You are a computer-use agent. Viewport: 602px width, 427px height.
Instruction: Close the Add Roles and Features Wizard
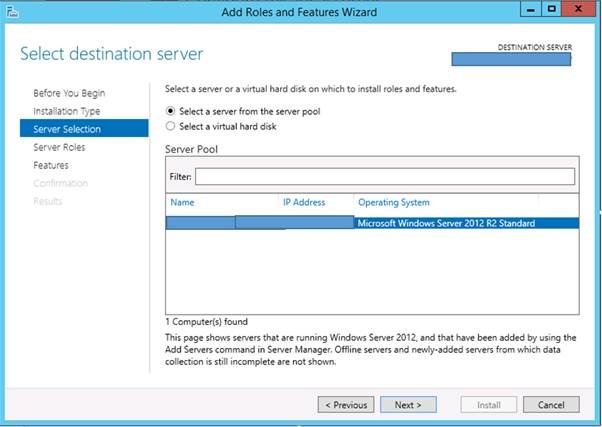580,11
